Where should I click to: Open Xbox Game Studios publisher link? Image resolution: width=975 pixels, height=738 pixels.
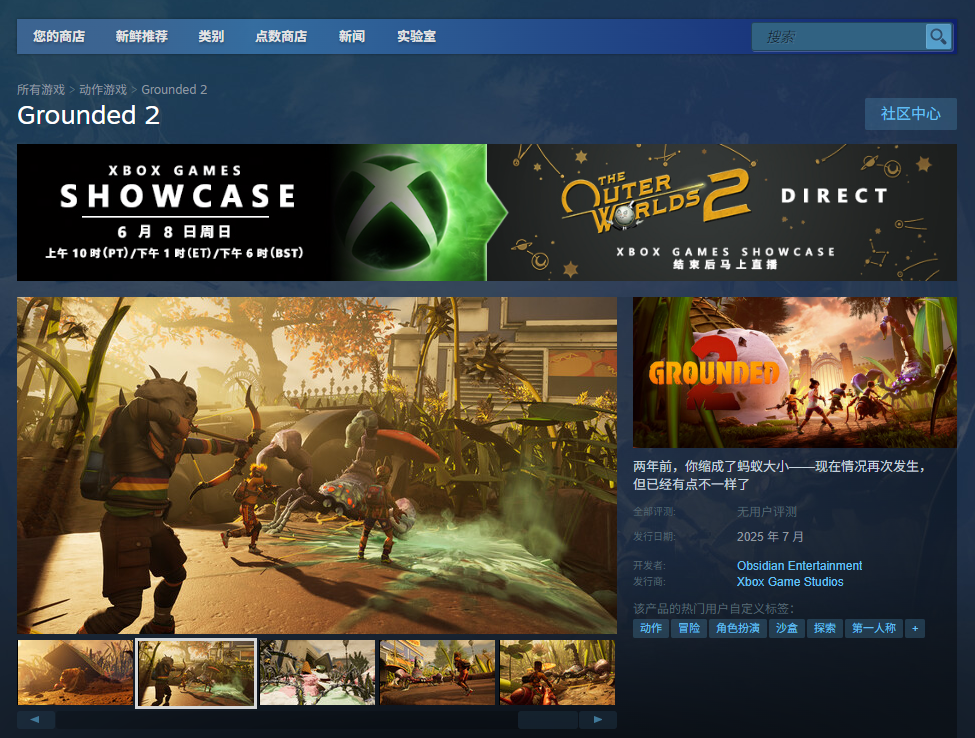(790, 582)
